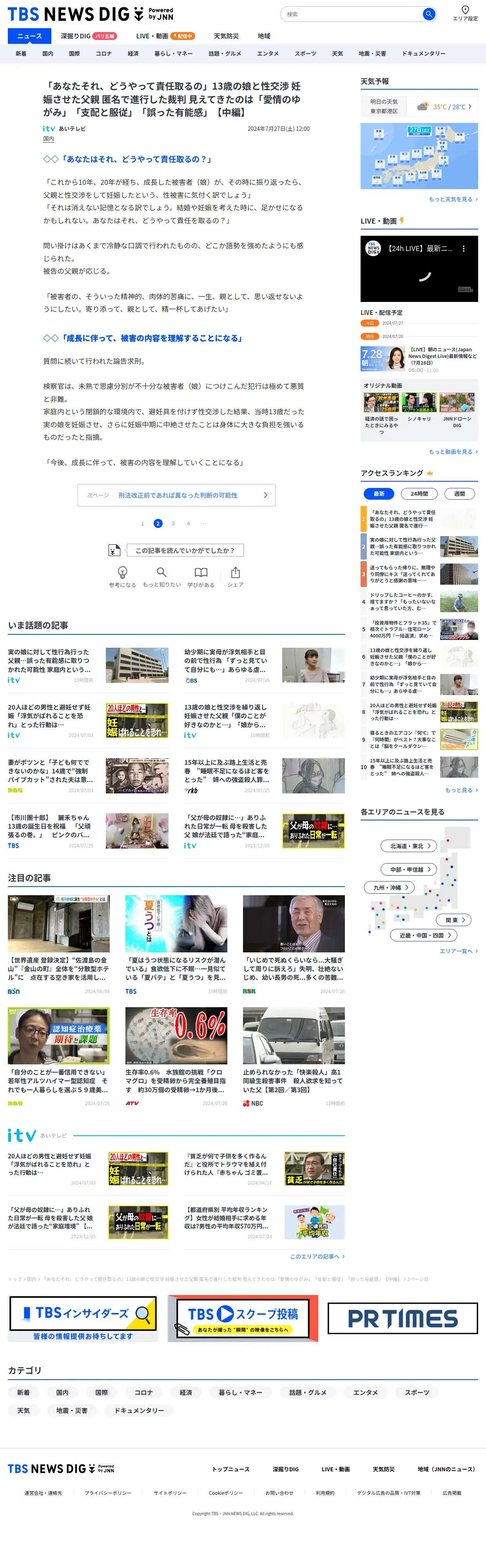This screenshot has height=1568, width=486.
Task: Switch ranking to 24時間
Action: pos(419,494)
